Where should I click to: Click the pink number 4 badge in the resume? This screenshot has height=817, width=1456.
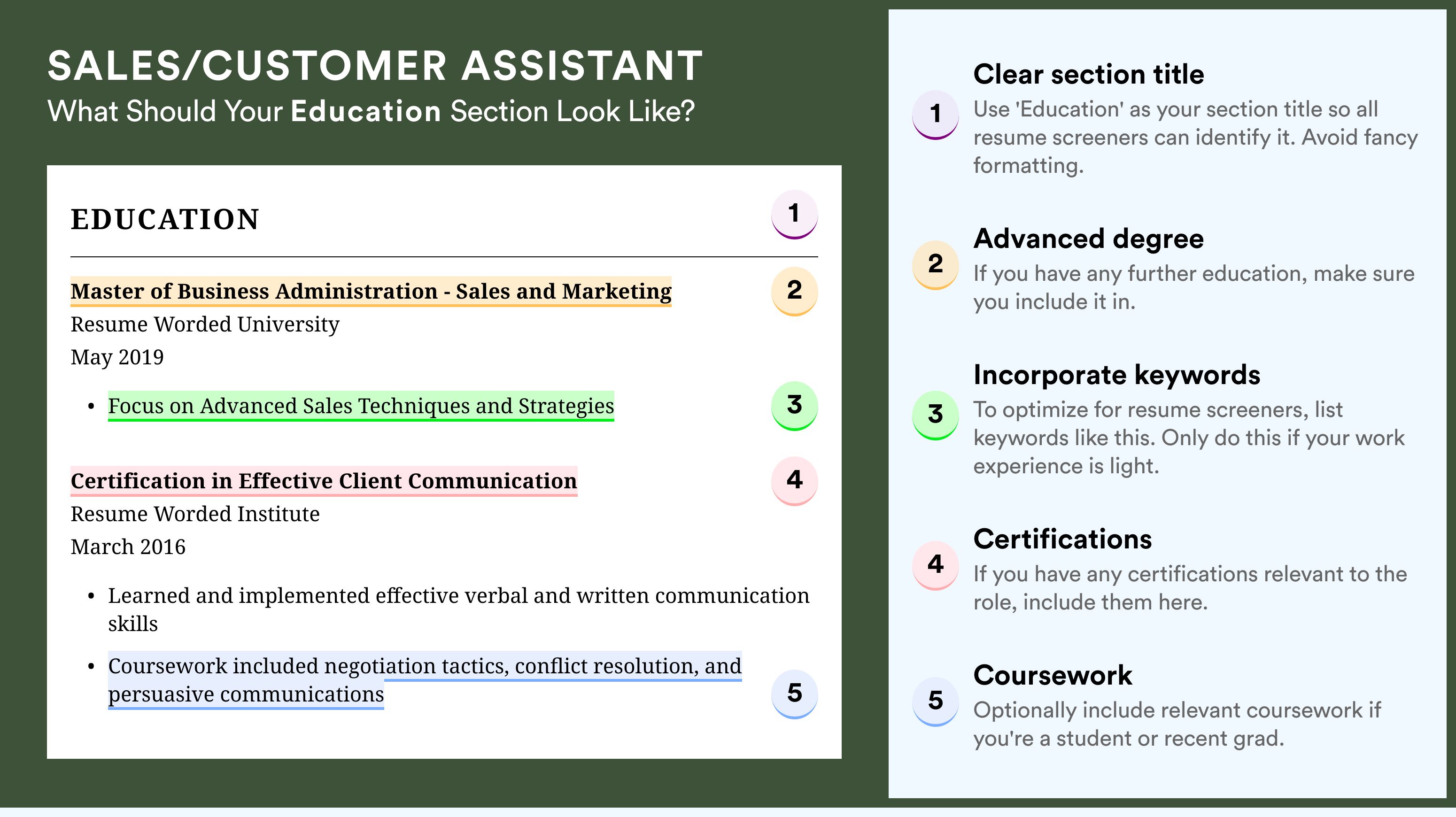pos(794,481)
